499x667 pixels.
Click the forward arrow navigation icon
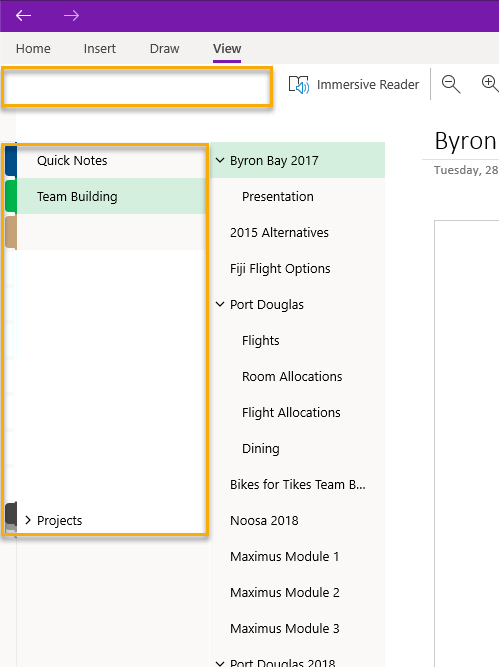pos(71,16)
